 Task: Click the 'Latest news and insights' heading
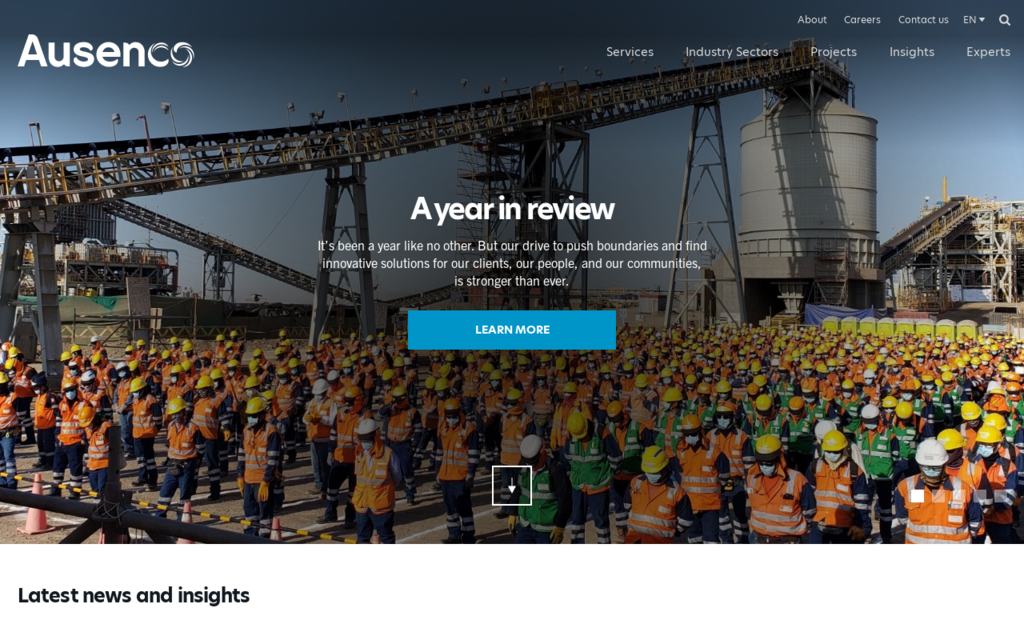pyautogui.click(x=135, y=595)
